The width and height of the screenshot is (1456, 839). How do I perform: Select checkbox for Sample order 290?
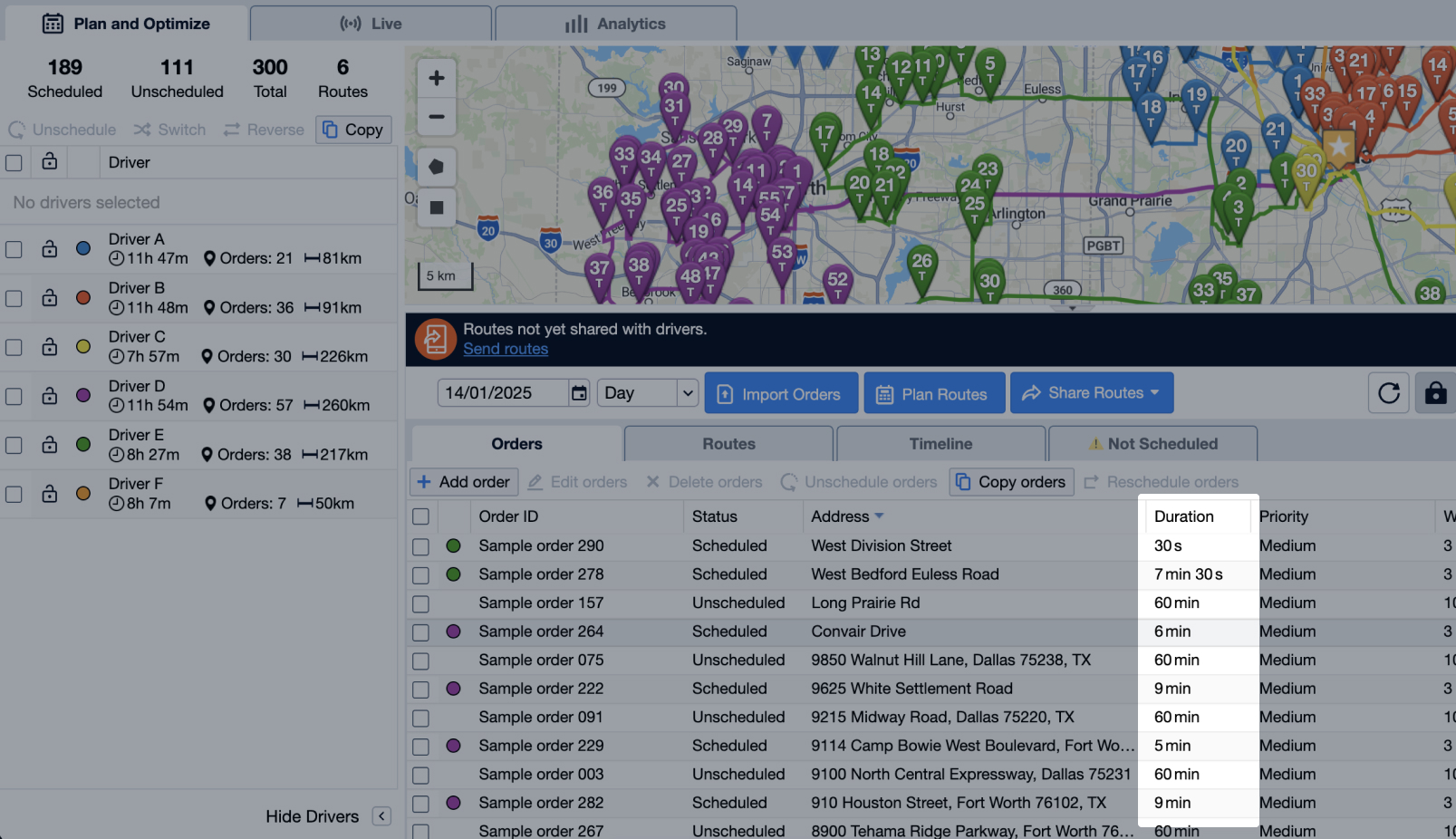coord(420,546)
